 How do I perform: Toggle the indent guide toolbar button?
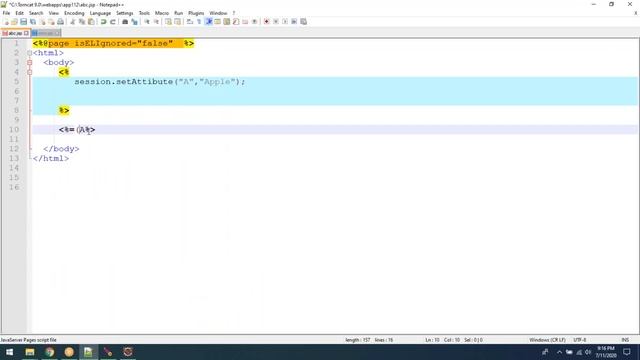tap(209, 22)
